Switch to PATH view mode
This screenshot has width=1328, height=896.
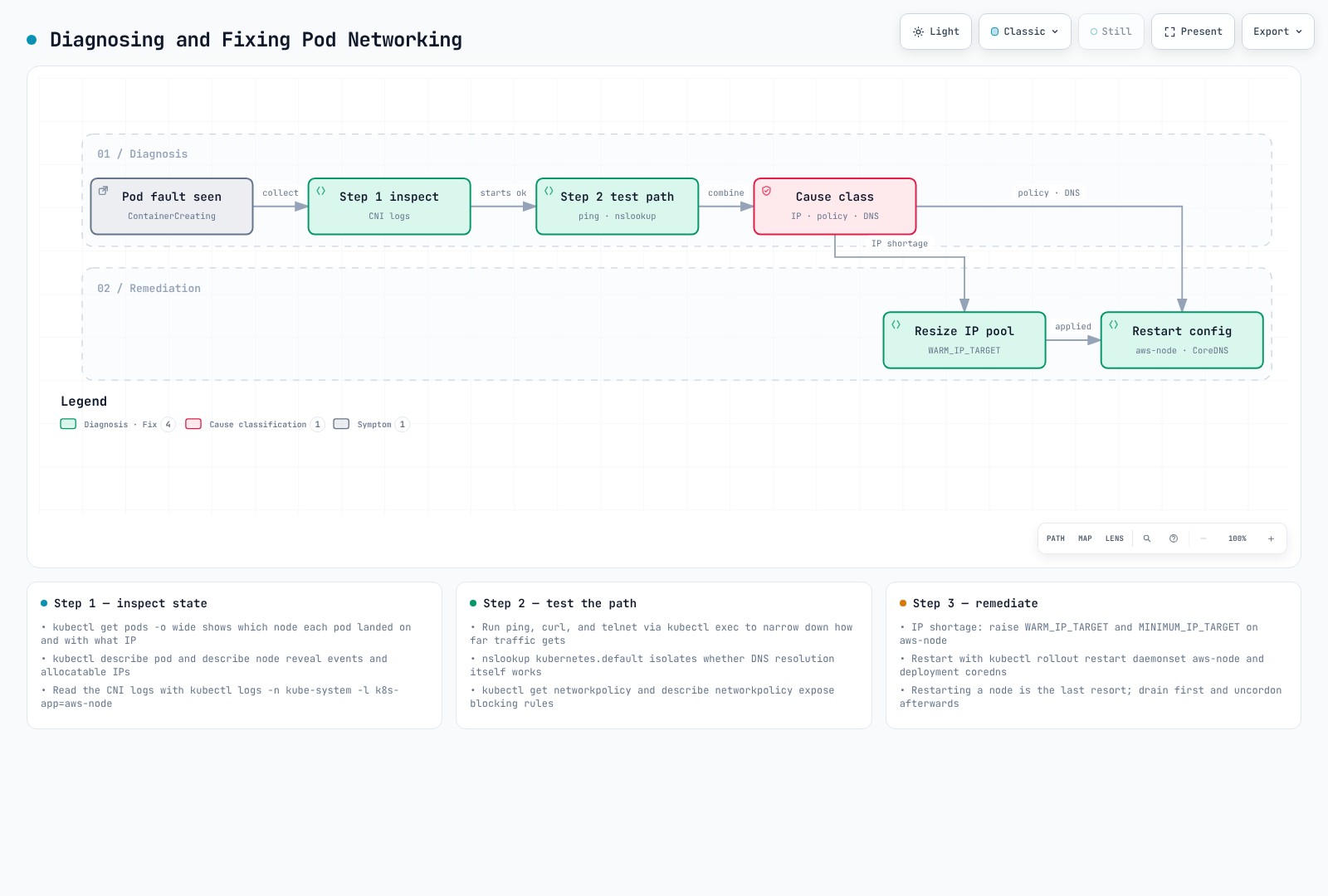[x=1056, y=538]
